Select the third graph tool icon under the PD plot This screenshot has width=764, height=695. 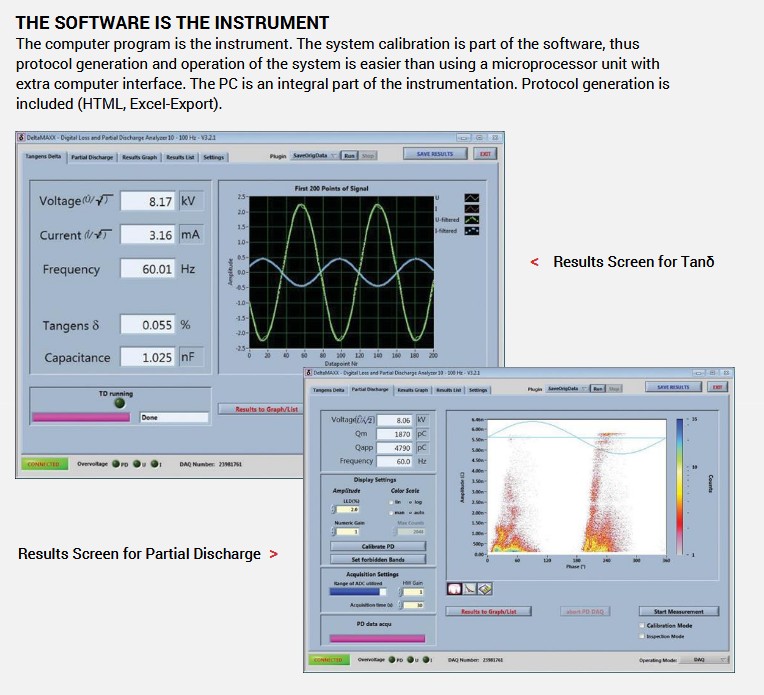click(x=485, y=589)
